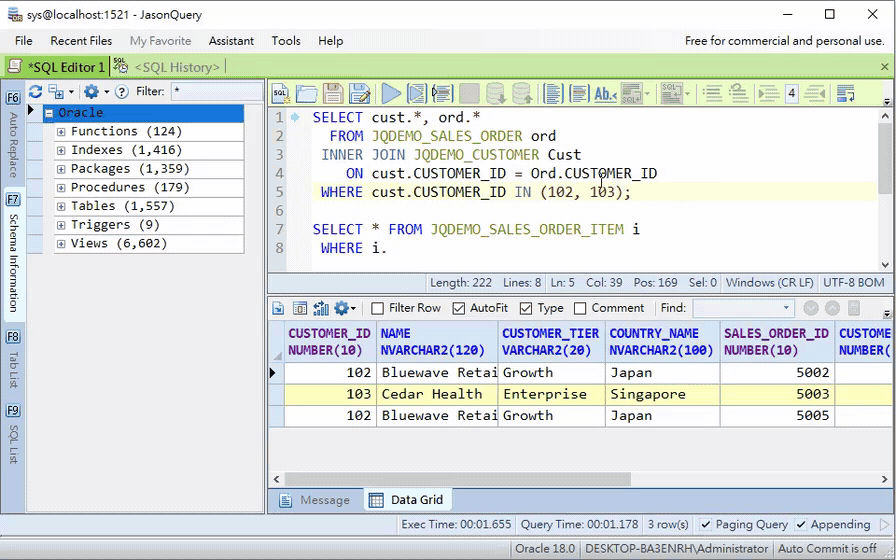896x560 pixels.
Task: Create a new SQL file
Action: coord(281,93)
